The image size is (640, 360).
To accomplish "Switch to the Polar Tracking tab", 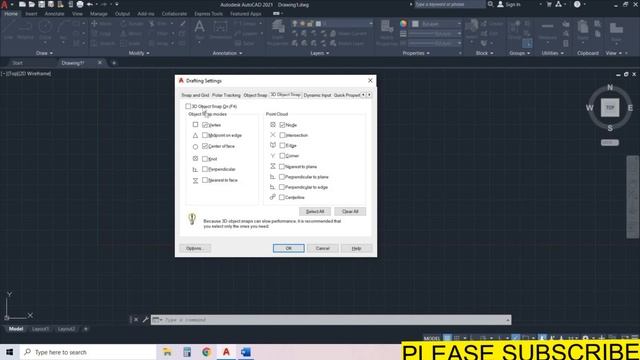I will pyautogui.click(x=226, y=95).
